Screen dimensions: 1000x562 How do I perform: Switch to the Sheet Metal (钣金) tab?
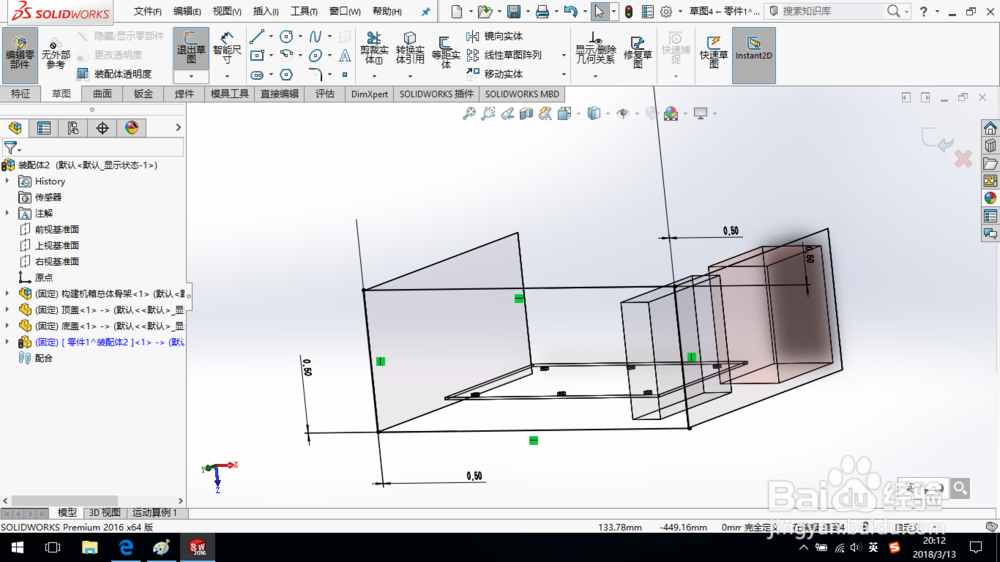[x=143, y=94]
